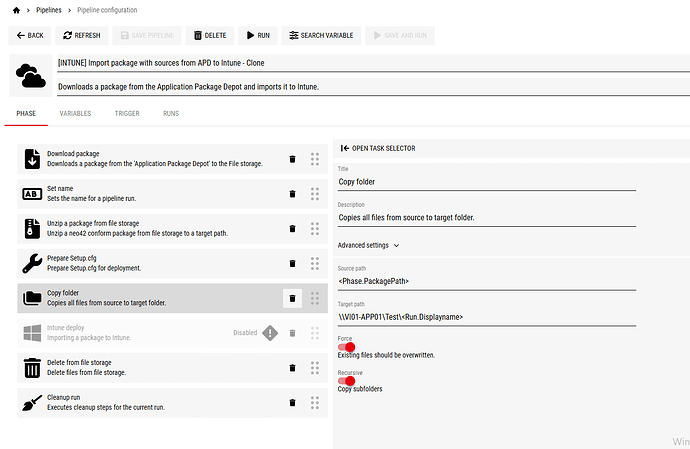Delete the Cleanup run task

(x=292, y=402)
